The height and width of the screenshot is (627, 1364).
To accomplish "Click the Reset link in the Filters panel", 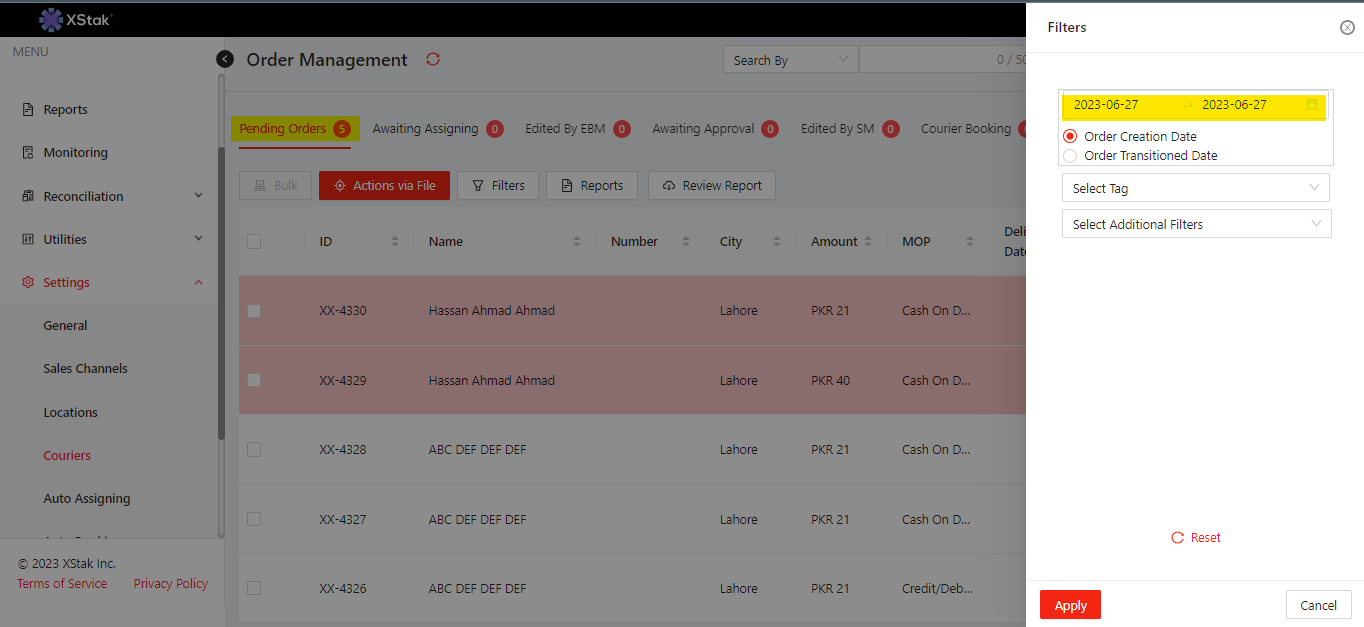I will [x=1196, y=538].
